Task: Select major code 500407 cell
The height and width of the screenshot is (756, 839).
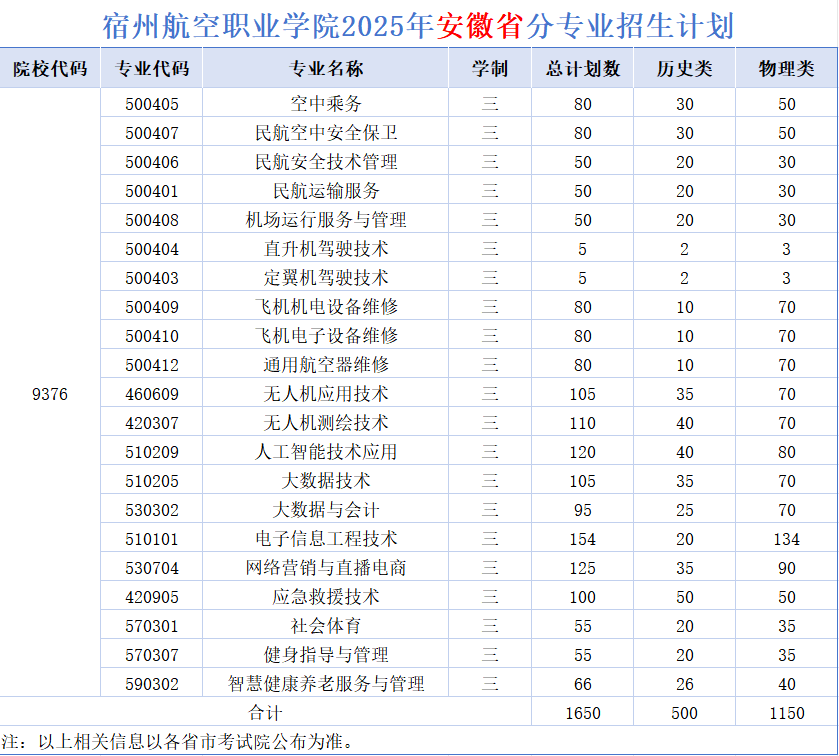Action: coord(152,133)
